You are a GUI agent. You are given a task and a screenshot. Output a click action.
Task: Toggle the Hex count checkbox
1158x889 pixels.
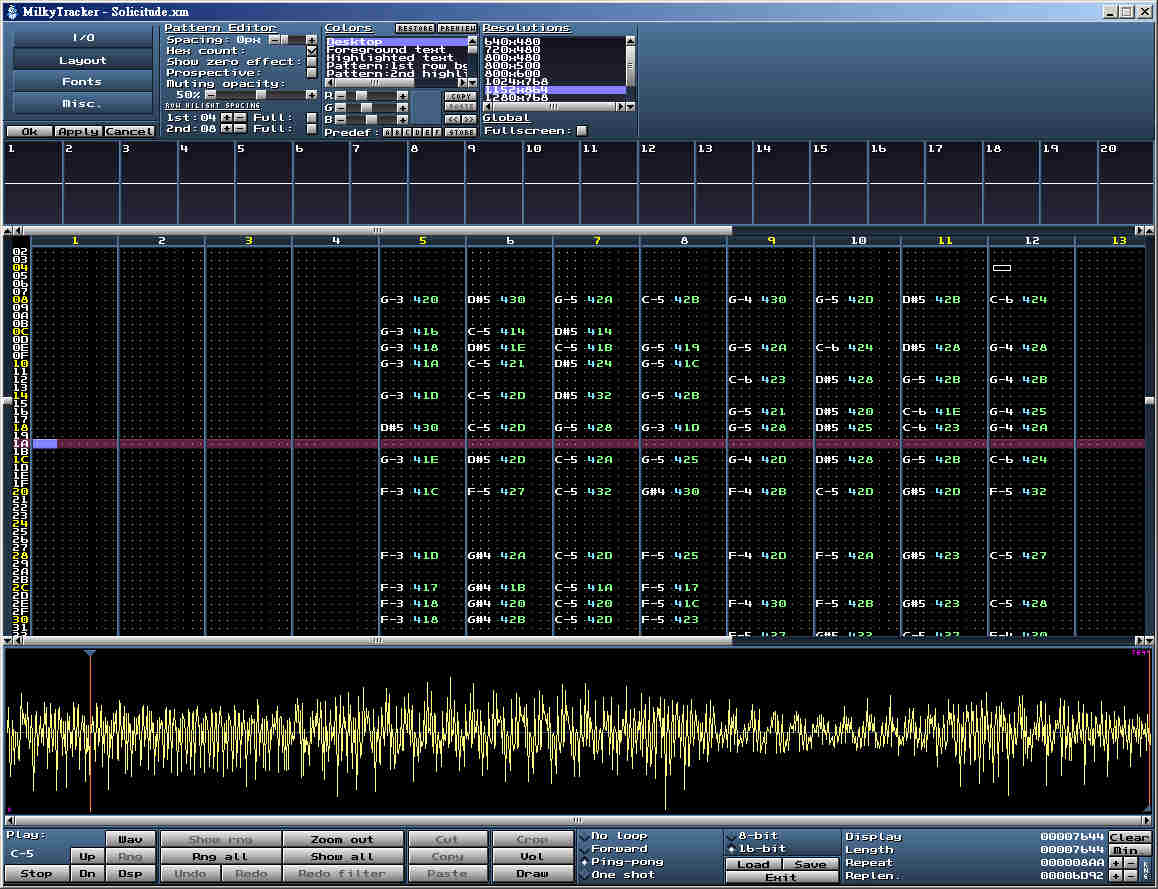click(312, 51)
